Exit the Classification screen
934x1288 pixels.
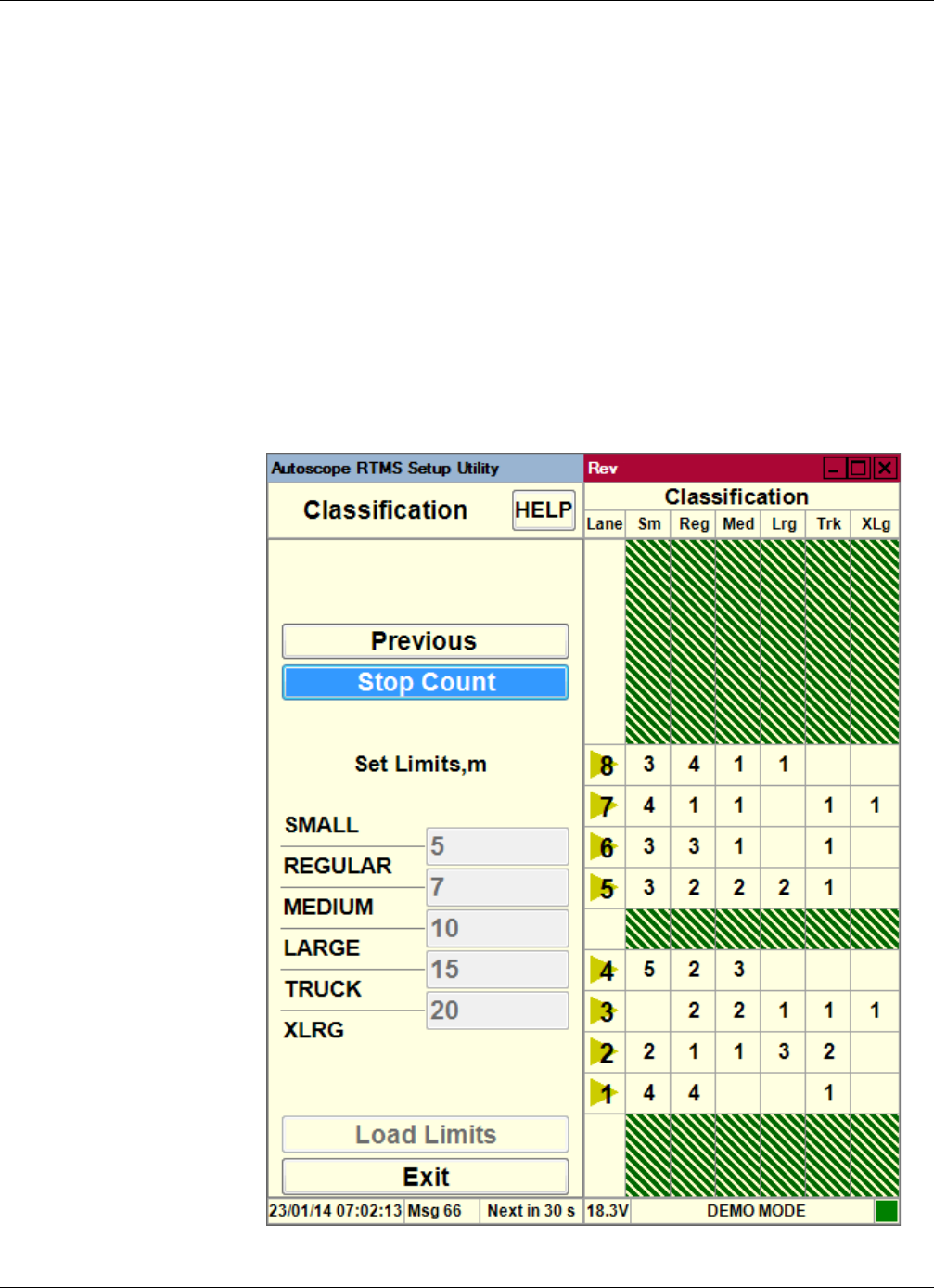point(425,1177)
